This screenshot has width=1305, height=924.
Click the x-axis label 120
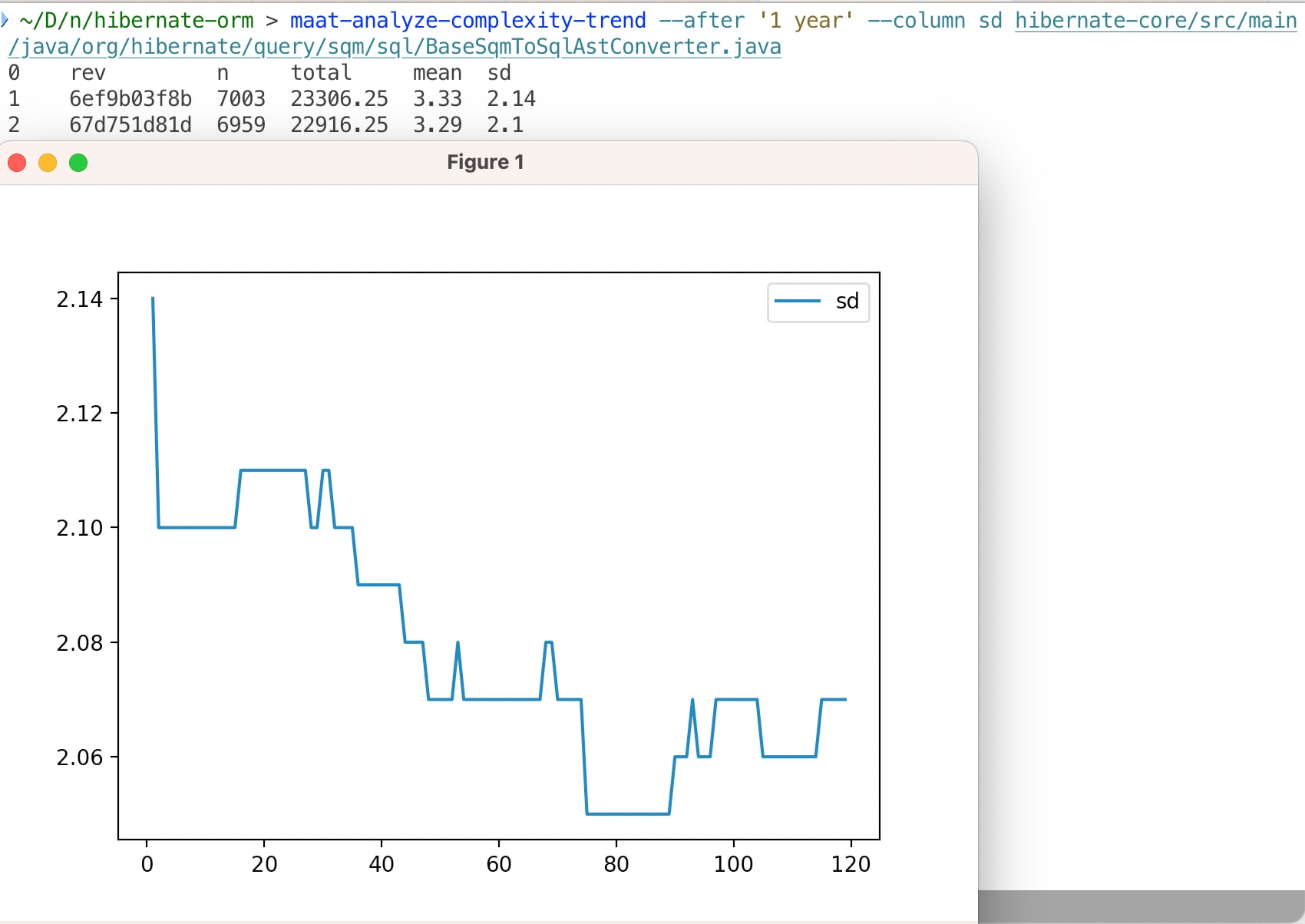[851, 864]
